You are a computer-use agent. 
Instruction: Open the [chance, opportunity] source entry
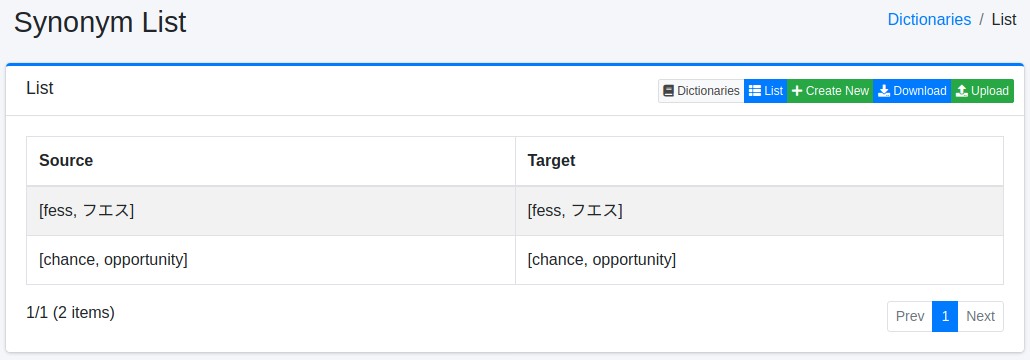[x=113, y=259]
